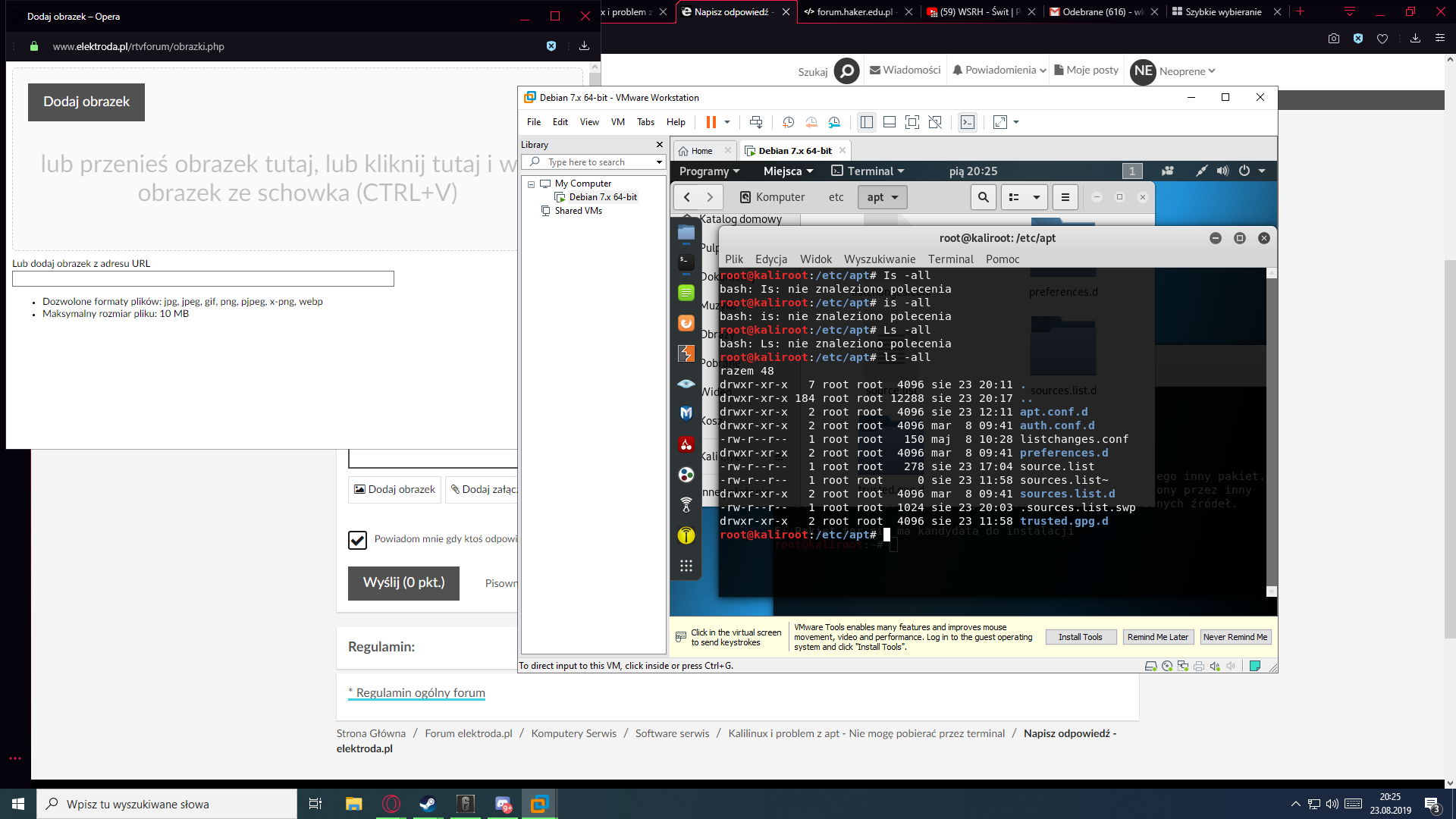Click Never Remind Me button

pos(1235,637)
